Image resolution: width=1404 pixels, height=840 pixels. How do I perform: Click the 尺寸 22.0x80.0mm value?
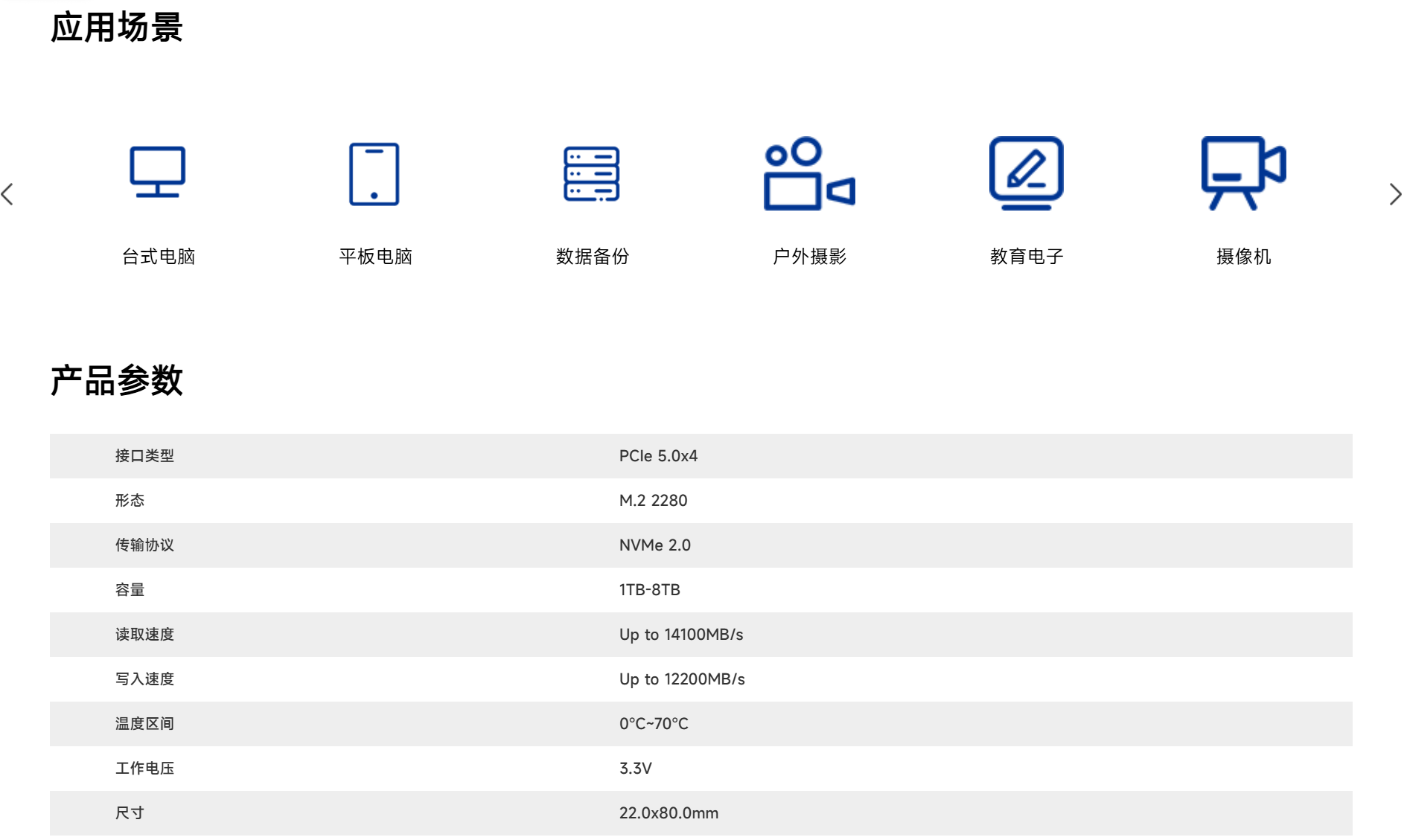(669, 813)
